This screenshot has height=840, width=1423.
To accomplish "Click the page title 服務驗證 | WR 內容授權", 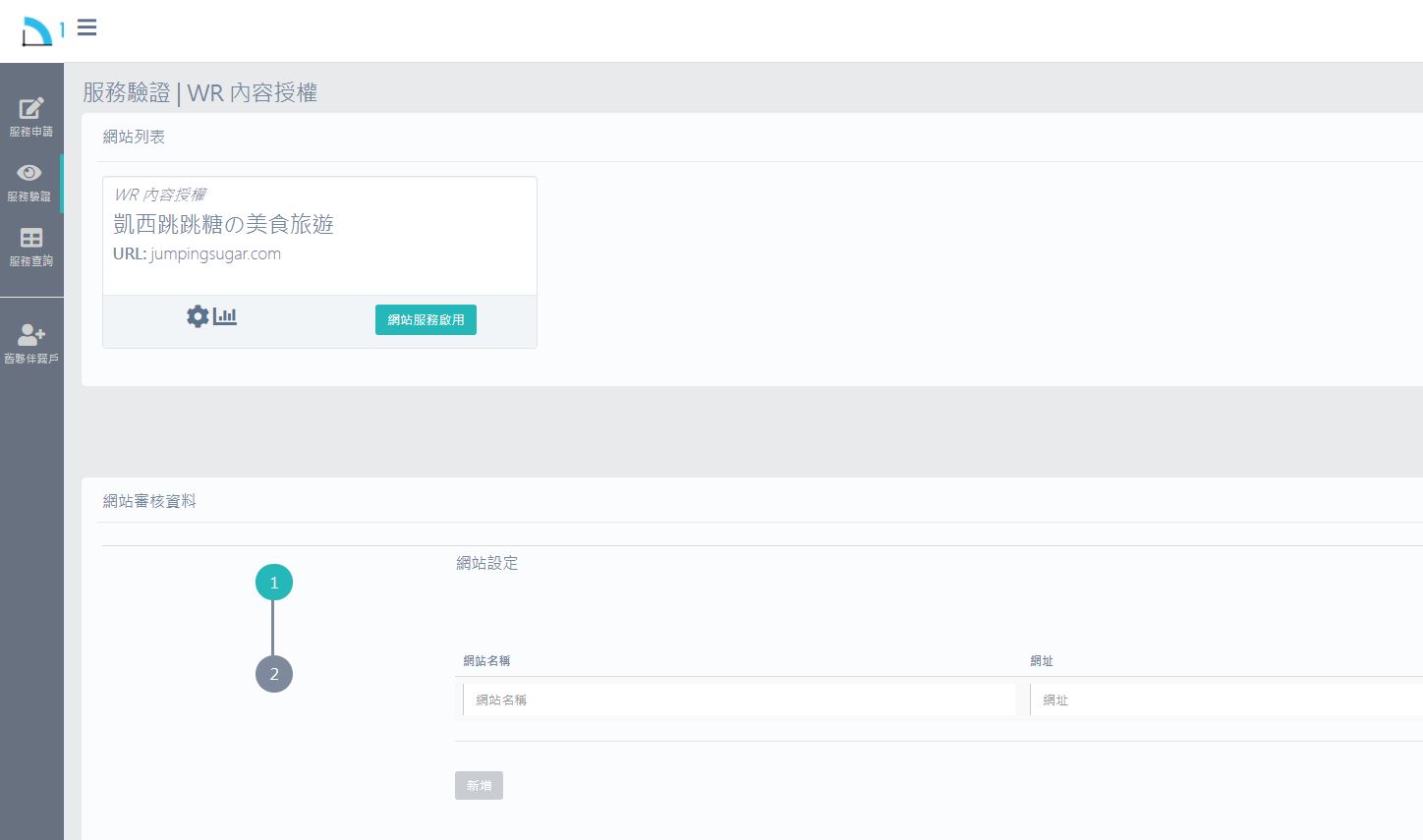I will (x=199, y=92).
